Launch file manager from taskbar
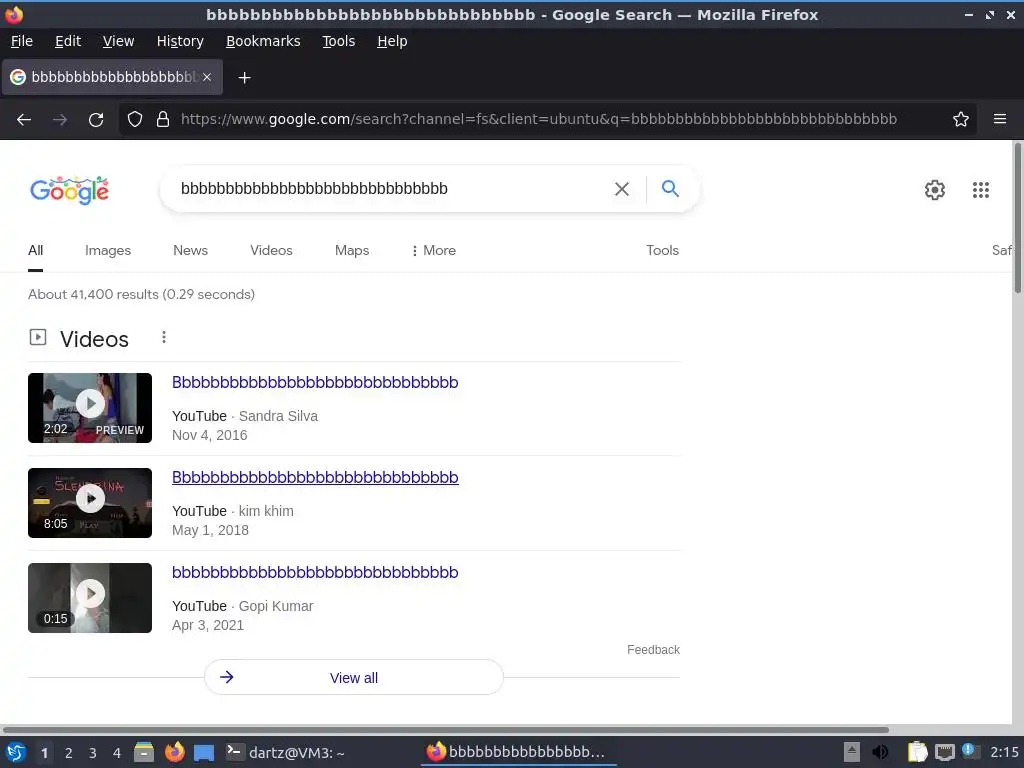Screen dimensions: 1024x768 144,752
